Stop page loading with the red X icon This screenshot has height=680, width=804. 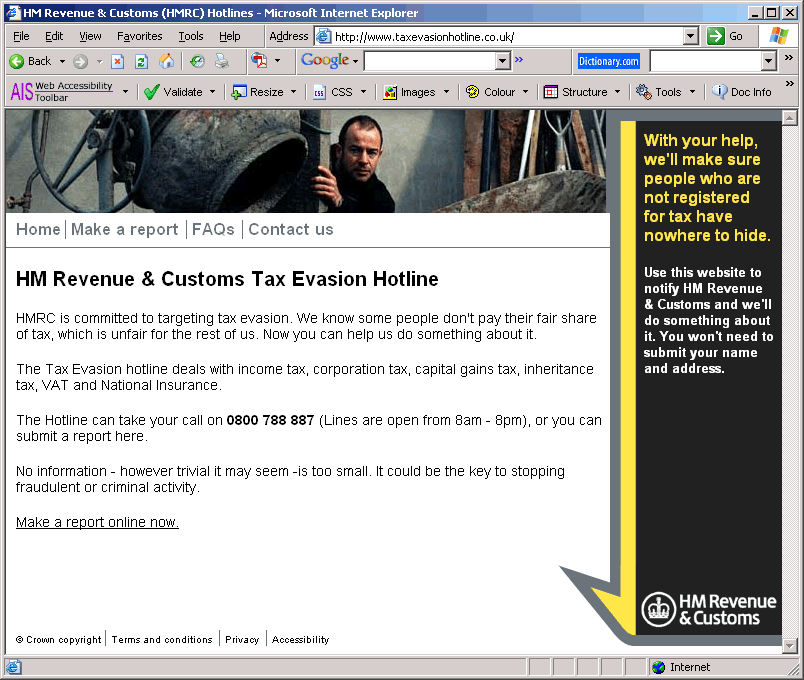[117, 62]
